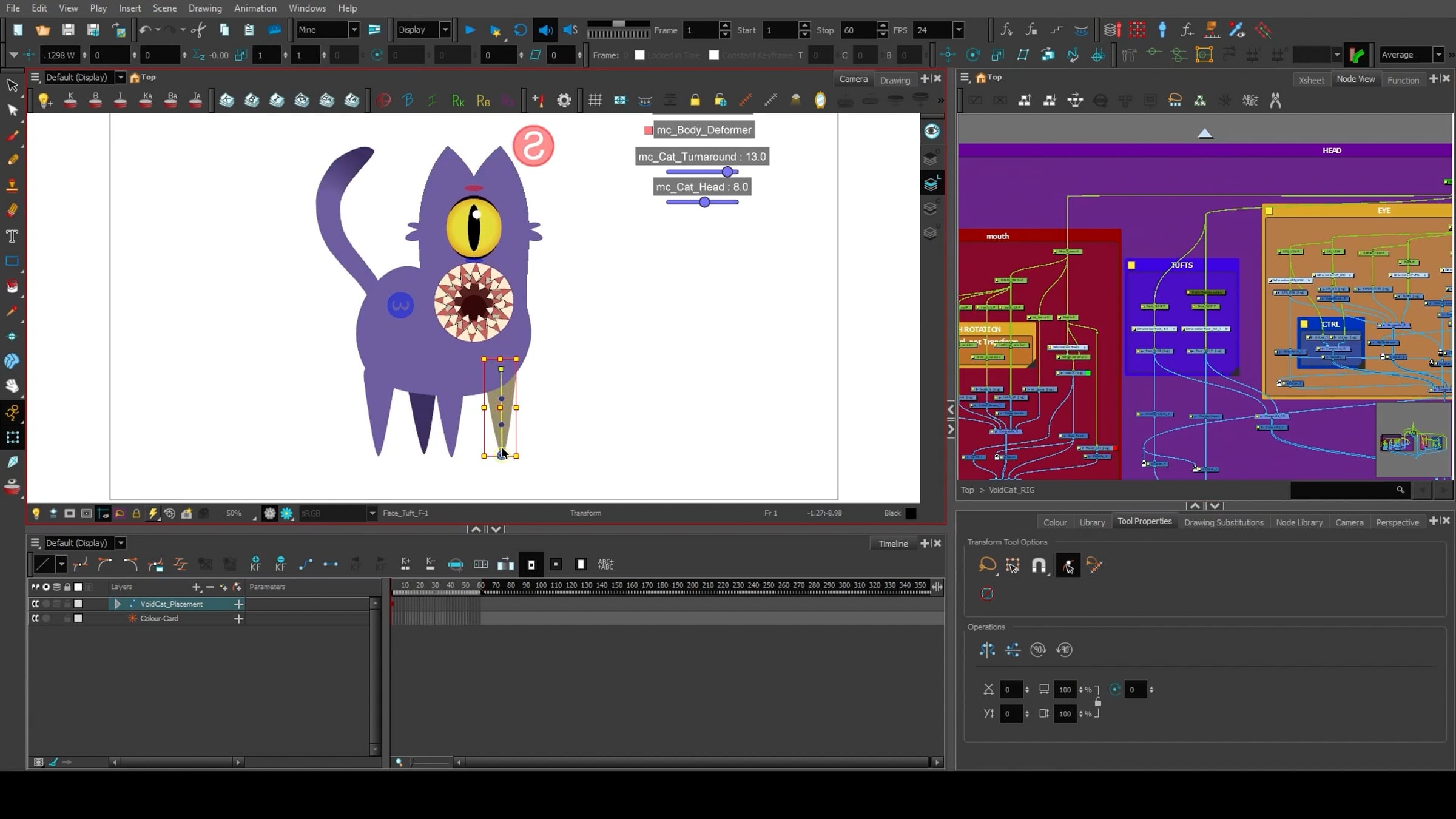The height and width of the screenshot is (819, 1456).
Task: Select the Brush tool
Action: 12,136
